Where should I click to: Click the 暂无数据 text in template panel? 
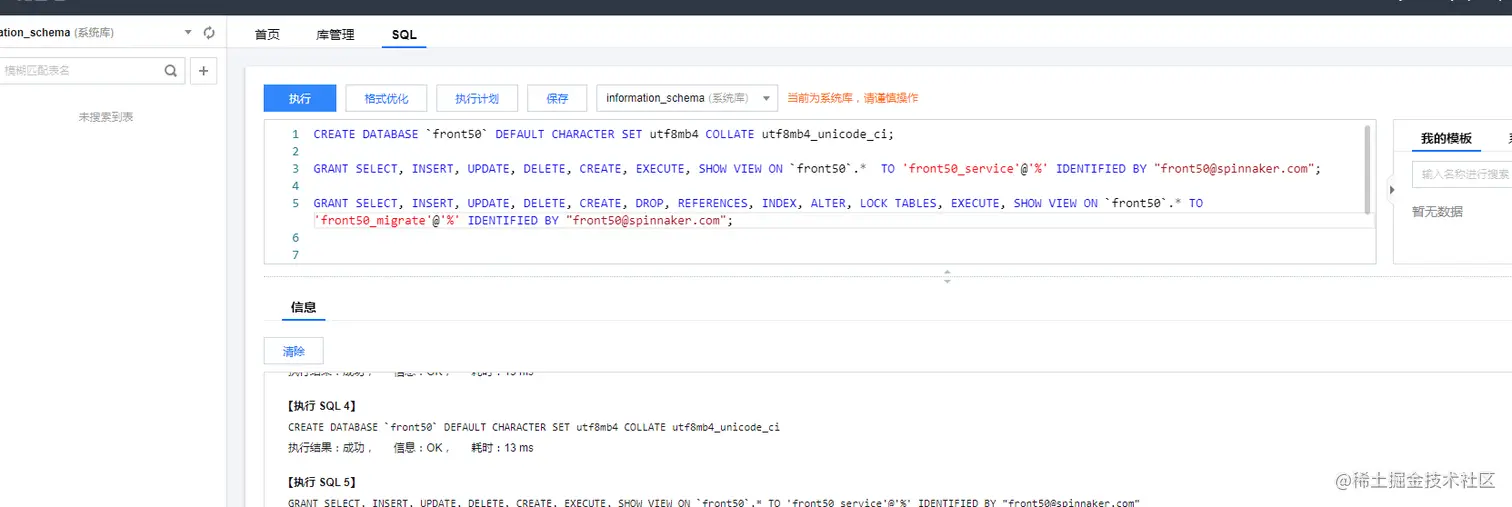(x=1437, y=212)
